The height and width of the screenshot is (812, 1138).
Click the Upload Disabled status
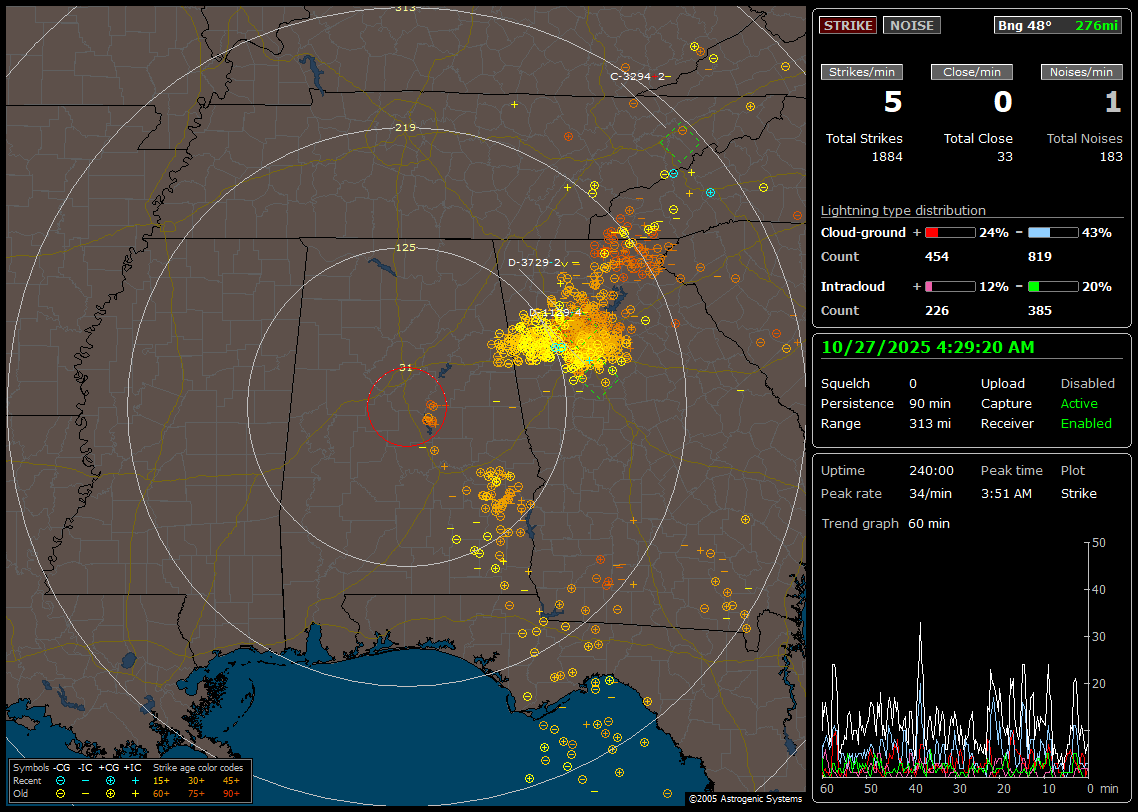point(1087,384)
